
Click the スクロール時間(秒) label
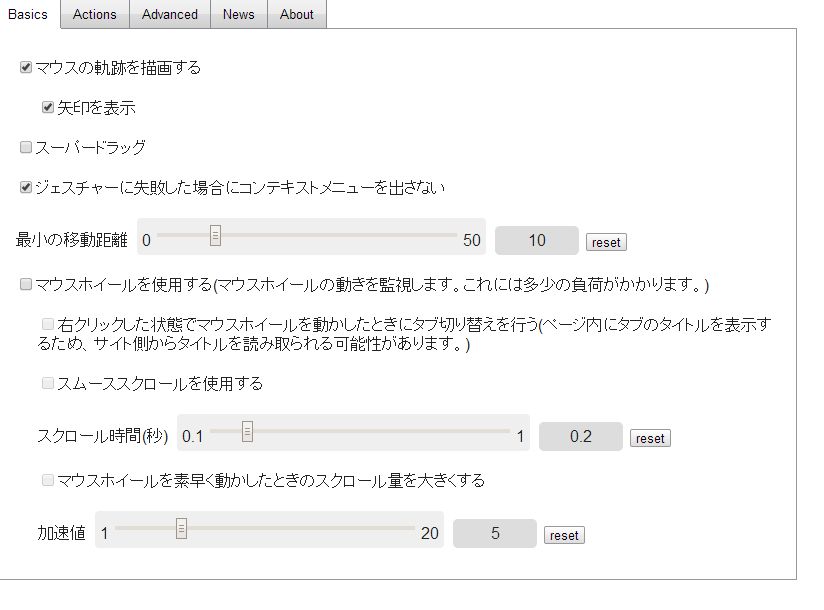point(102,436)
